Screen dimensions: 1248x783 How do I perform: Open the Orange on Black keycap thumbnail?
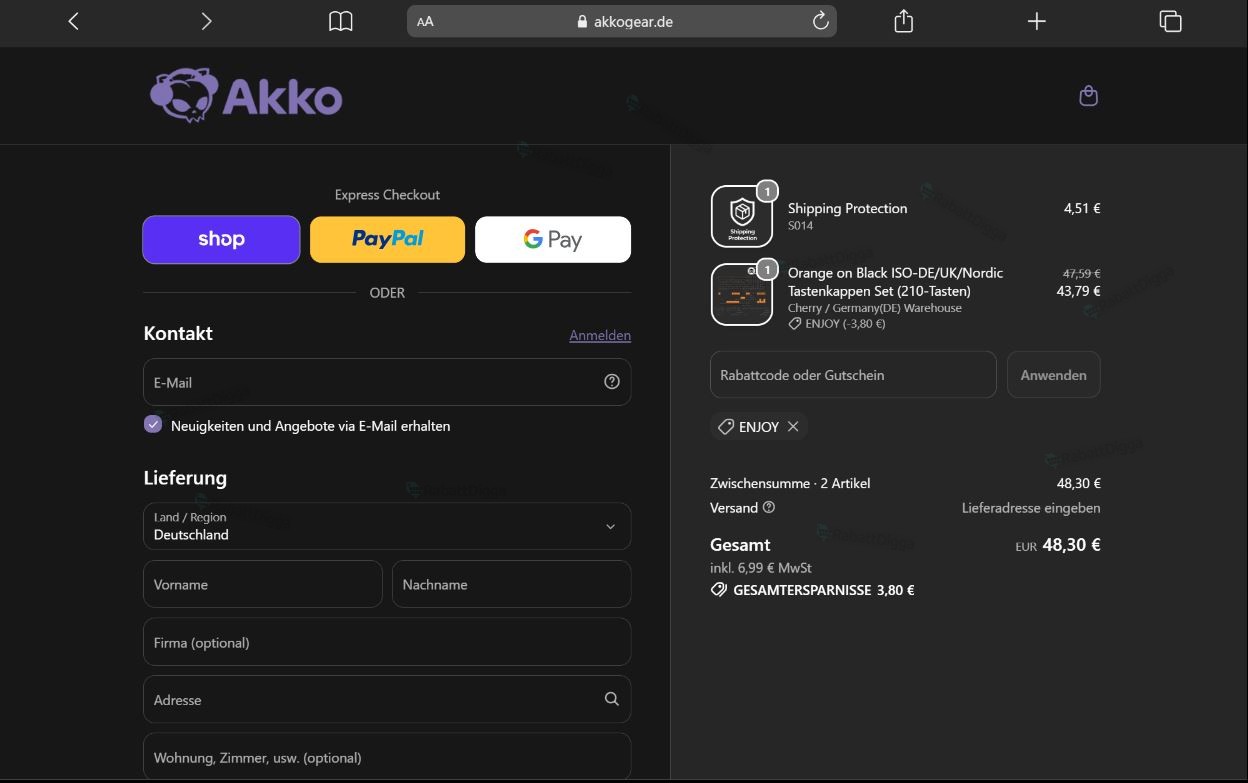point(742,294)
